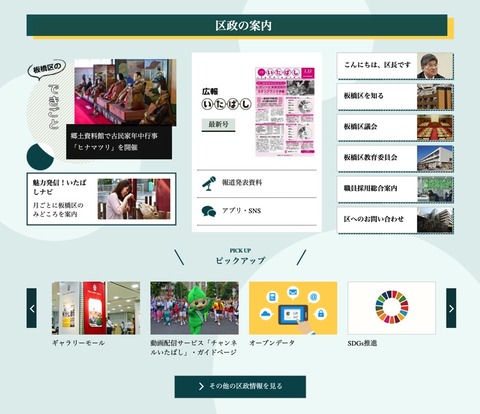Show next pickup items with right arrow

tap(451, 308)
